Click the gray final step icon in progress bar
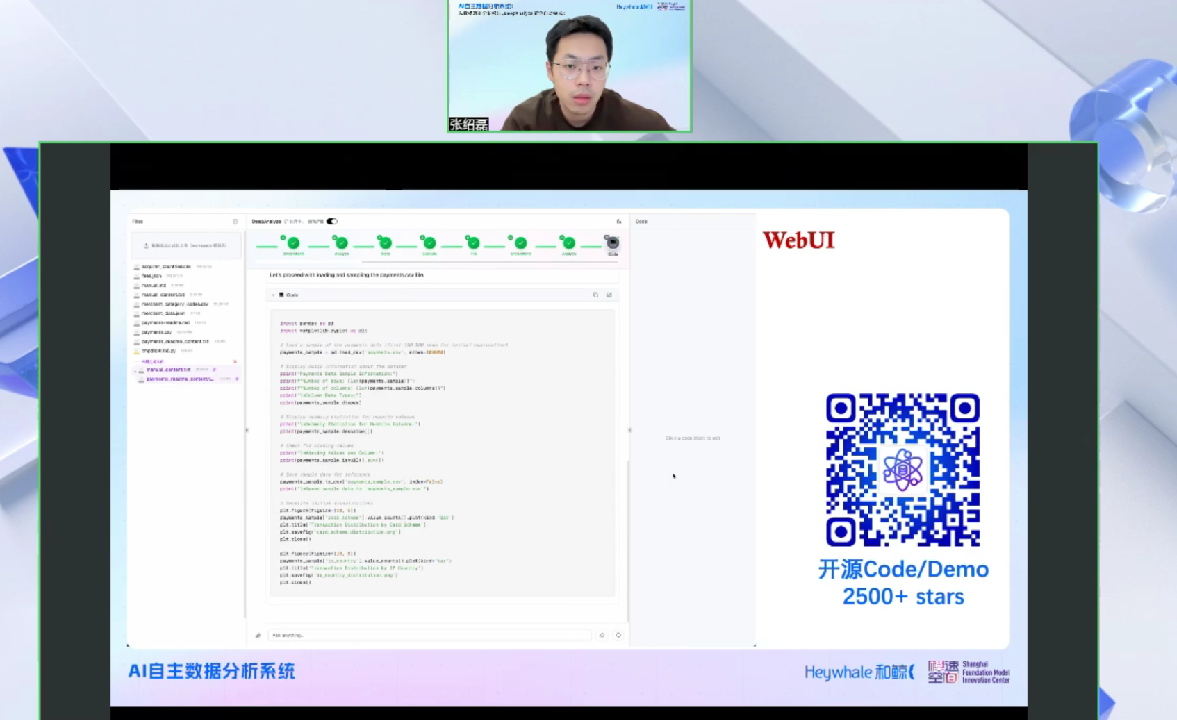Viewport: 1177px width, 720px height. click(613, 243)
